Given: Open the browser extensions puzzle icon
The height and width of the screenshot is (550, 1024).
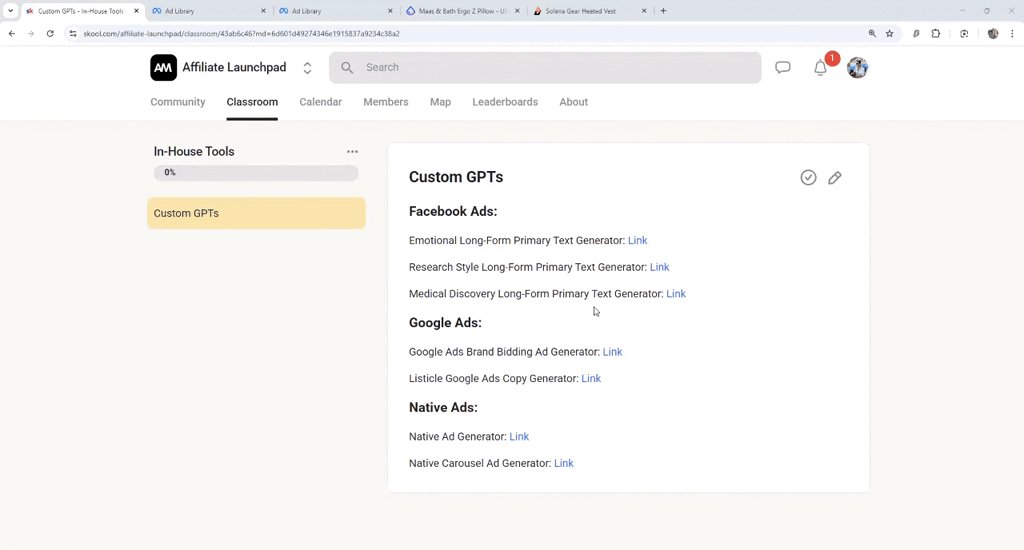Looking at the screenshot, I should [x=936, y=33].
